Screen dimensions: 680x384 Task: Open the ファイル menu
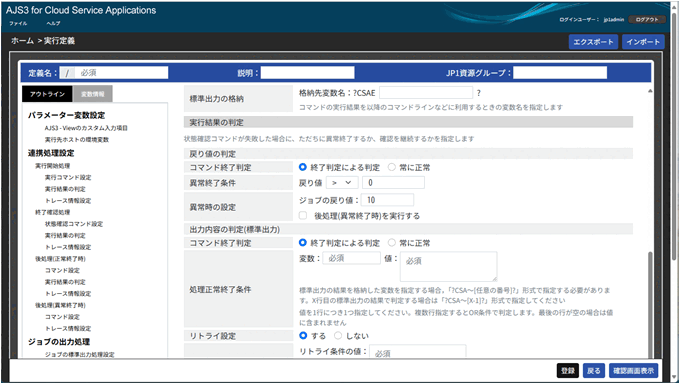[x=18, y=23]
